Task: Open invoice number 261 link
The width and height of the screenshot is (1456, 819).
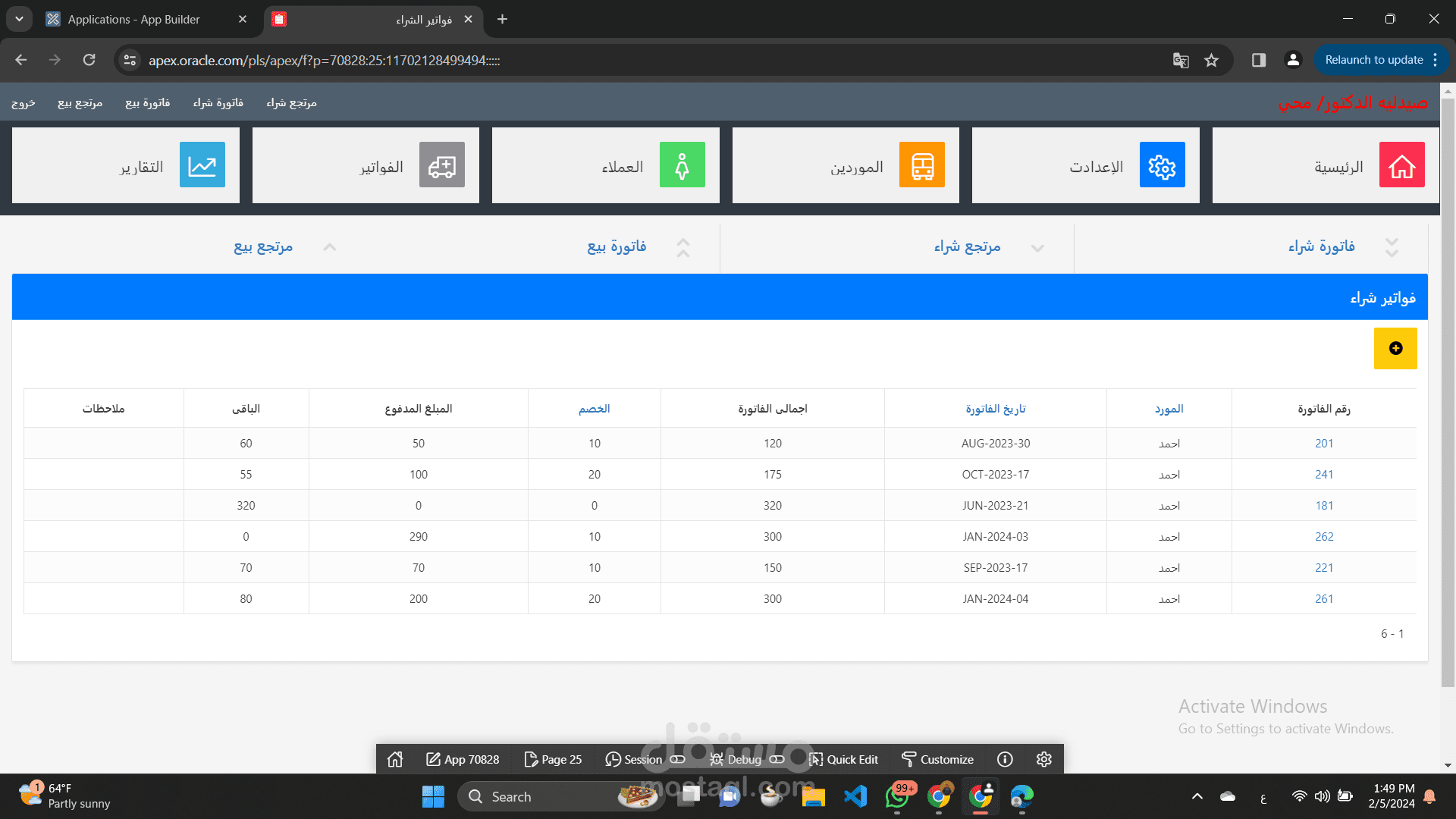Action: 1324,598
